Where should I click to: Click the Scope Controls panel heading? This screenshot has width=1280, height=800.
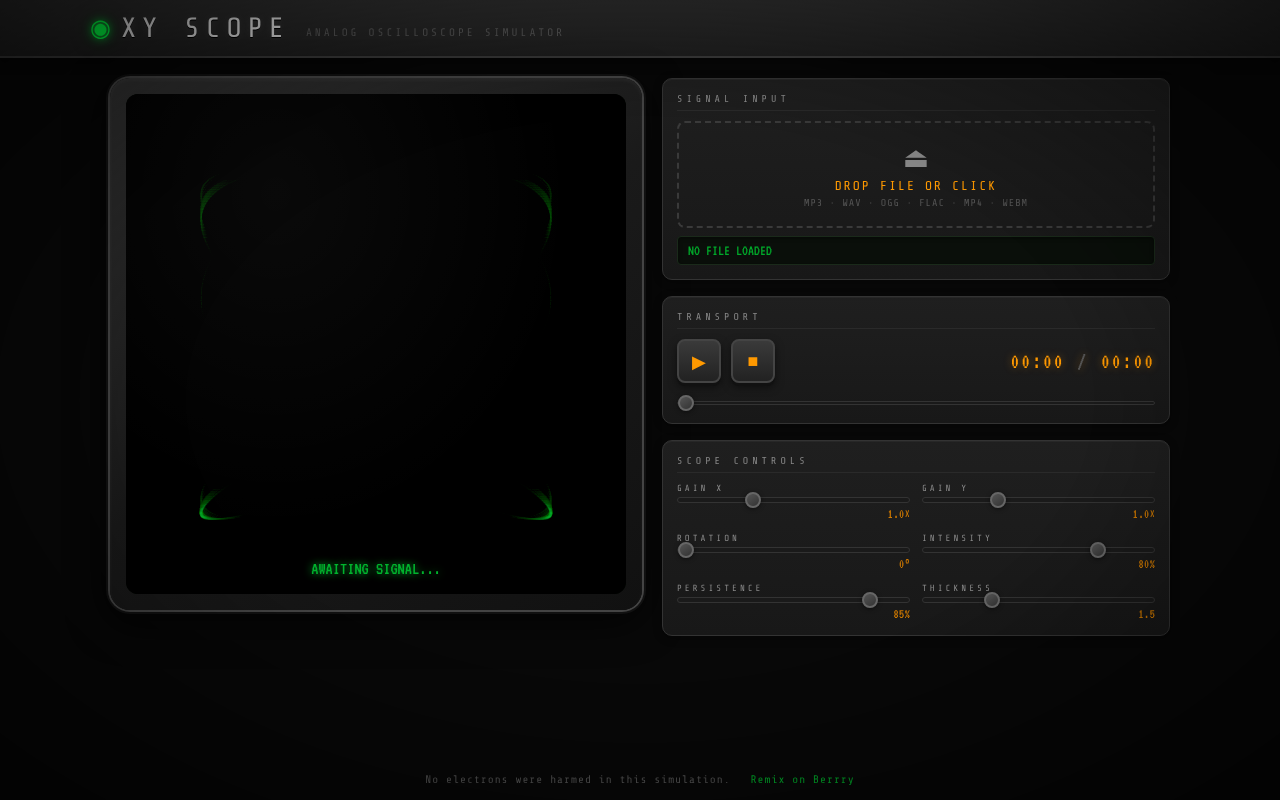click(x=742, y=461)
